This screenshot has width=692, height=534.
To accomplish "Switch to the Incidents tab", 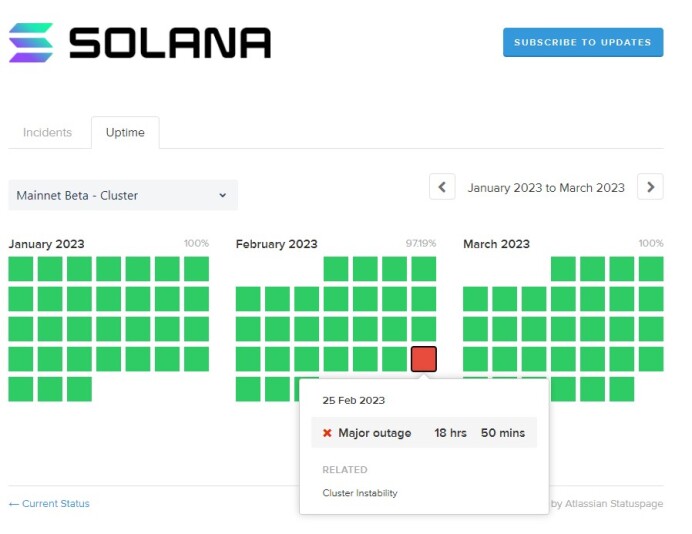I will (47, 132).
